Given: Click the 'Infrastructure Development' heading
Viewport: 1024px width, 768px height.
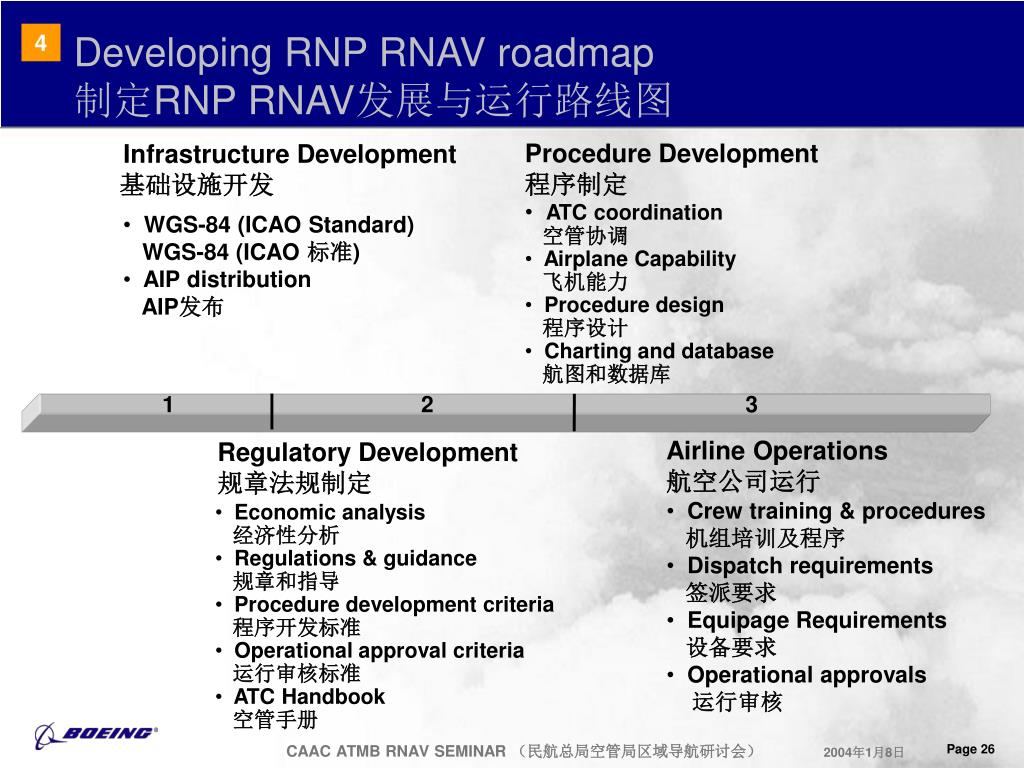Looking at the screenshot, I should pyautogui.click(x=289, y=155).
